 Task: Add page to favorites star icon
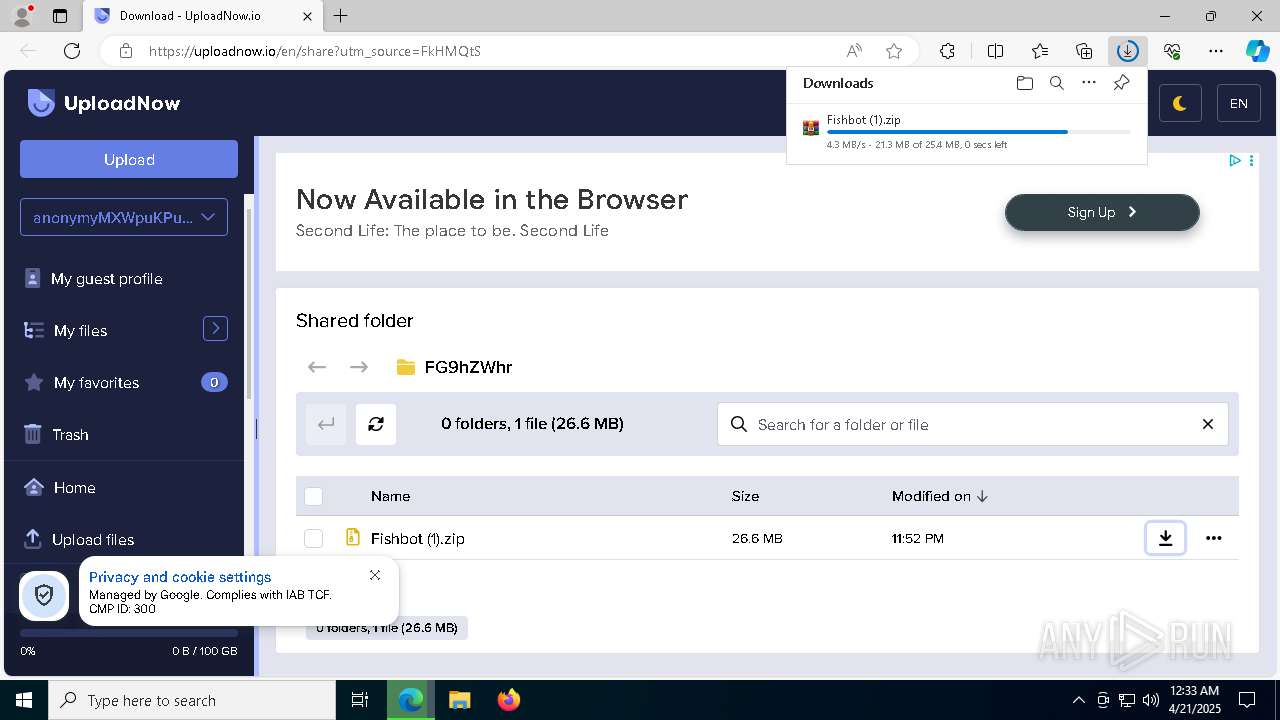point(894,51)
